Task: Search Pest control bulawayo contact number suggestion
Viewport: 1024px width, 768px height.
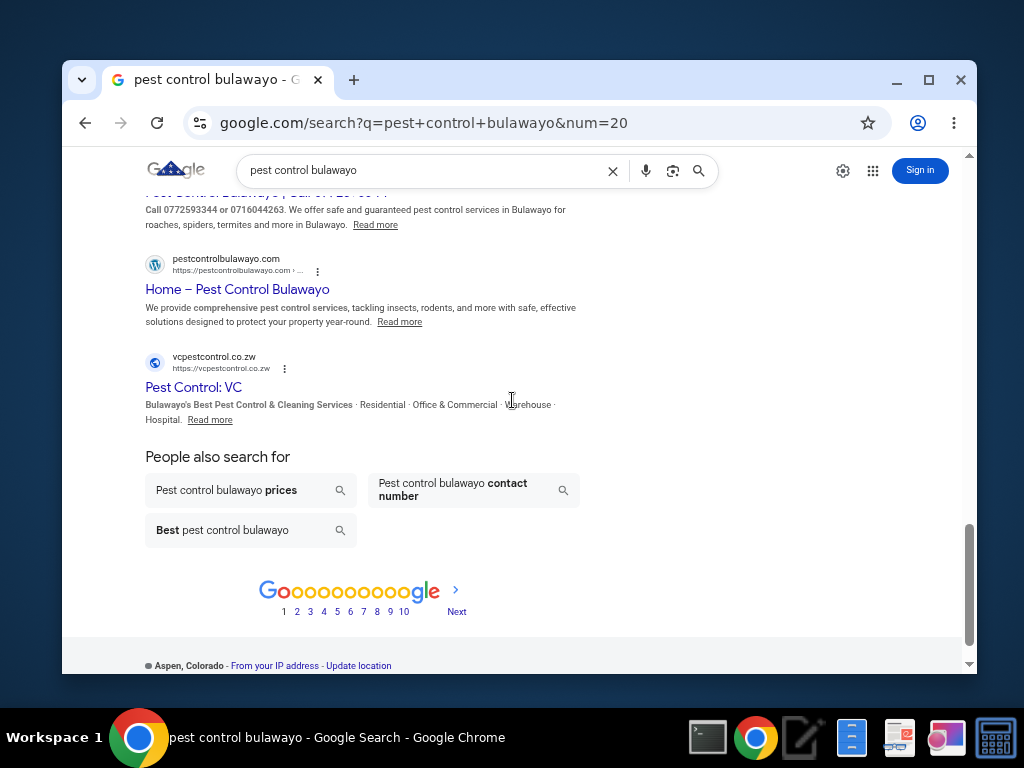Action: point(473,490)
